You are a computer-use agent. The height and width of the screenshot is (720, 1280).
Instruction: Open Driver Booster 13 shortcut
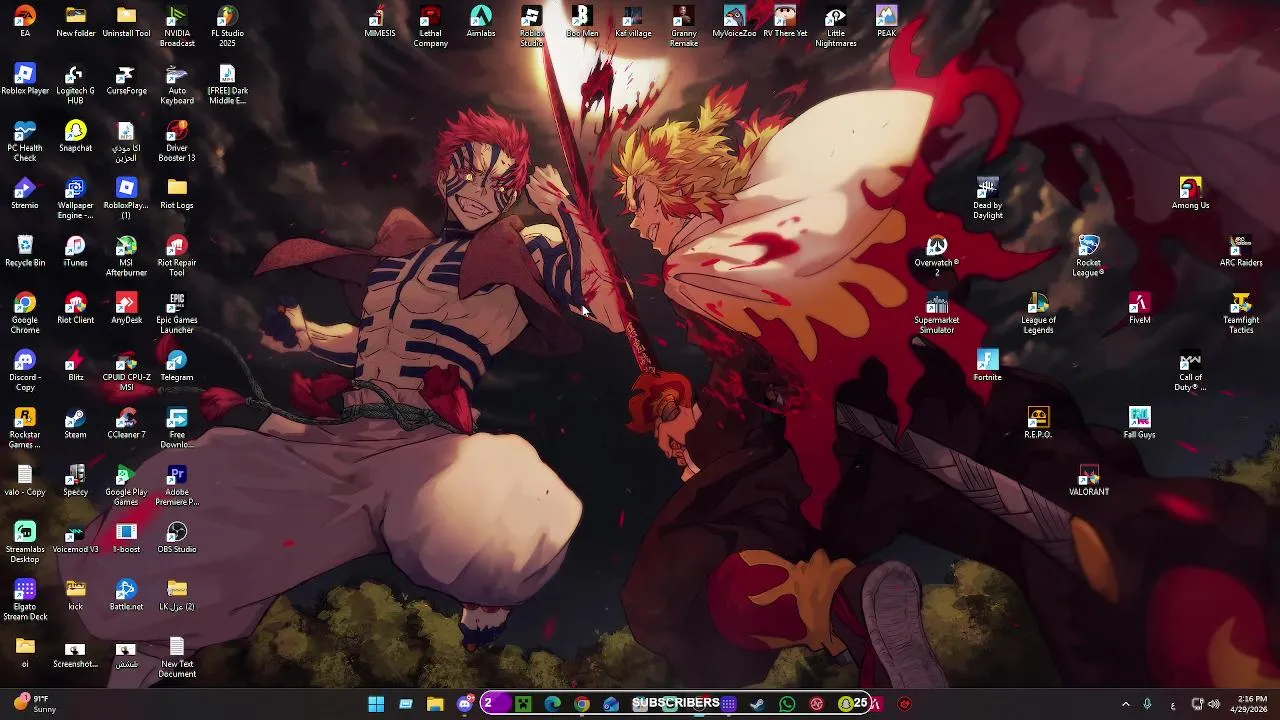click(177, 141)
